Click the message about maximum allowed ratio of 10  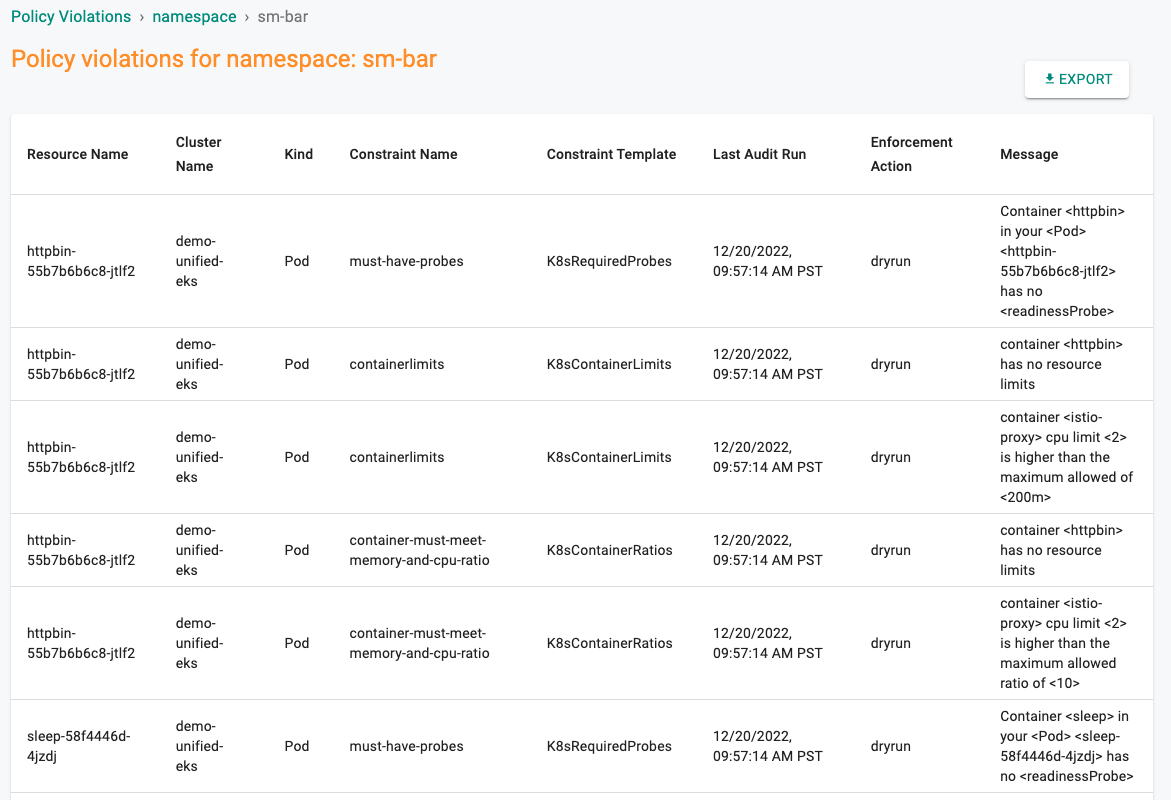click(1063, 643)
